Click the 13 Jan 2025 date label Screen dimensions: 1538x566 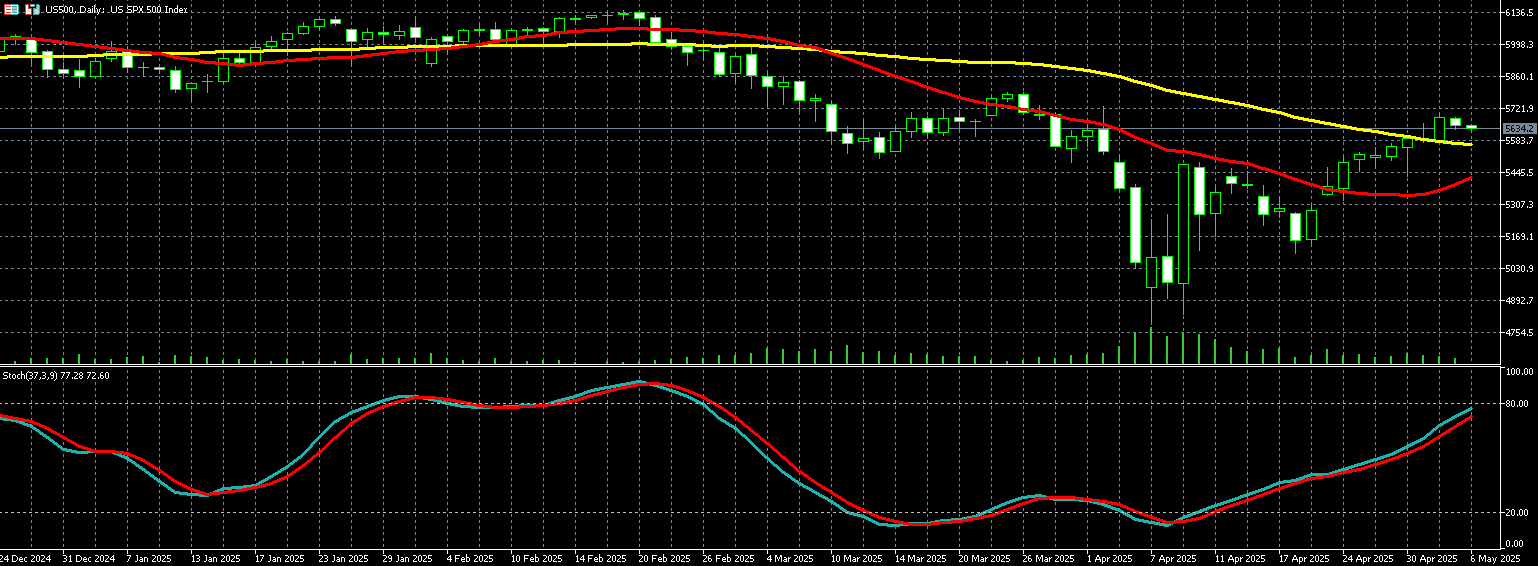pyautogui.click(x=216, y=558)
